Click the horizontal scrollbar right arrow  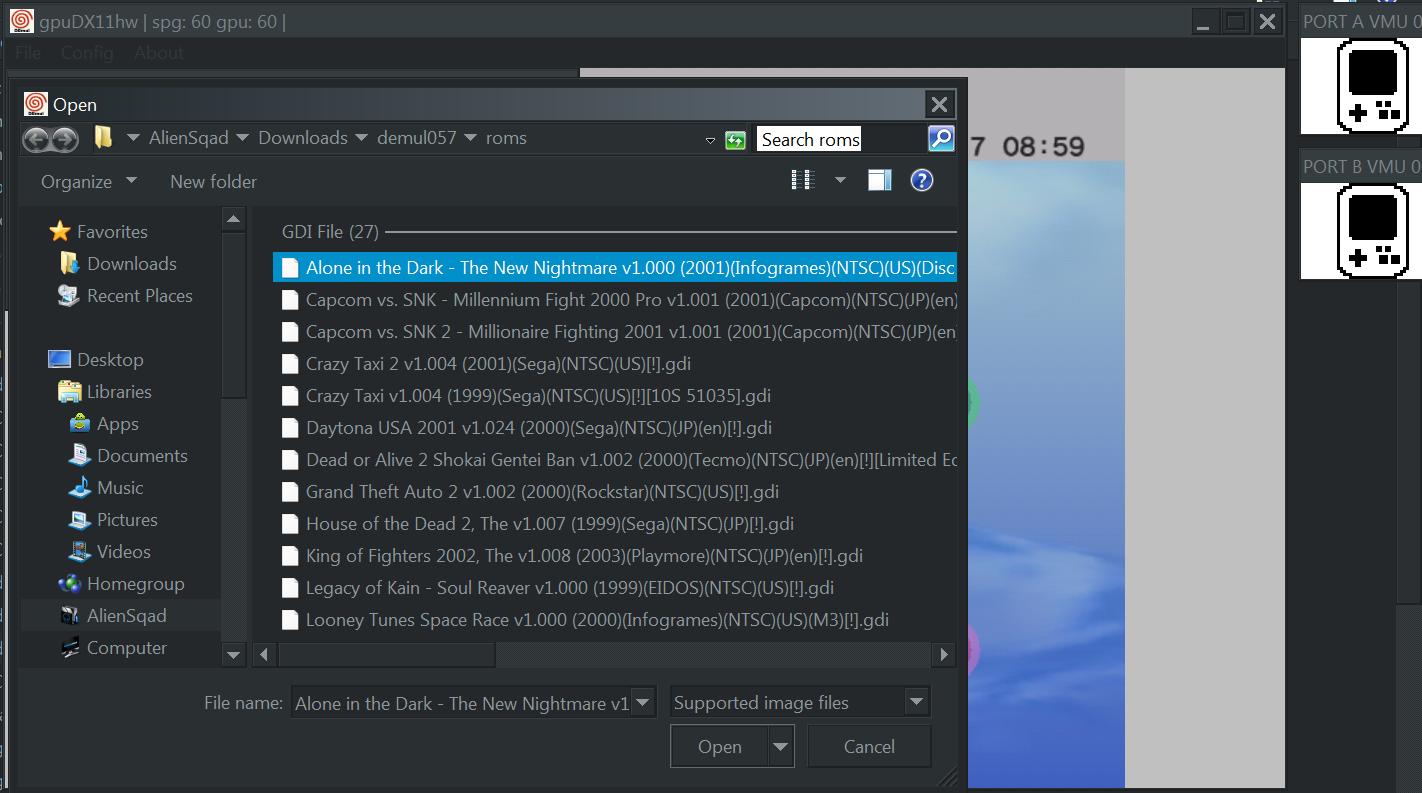pyautogui.click(x=944, y=655)
